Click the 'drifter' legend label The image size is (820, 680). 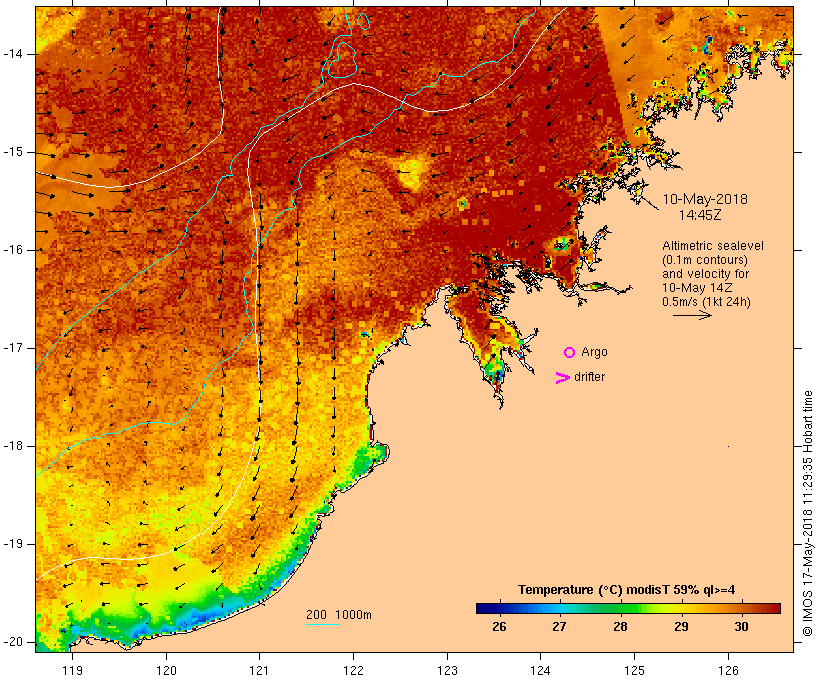(589, 377)
